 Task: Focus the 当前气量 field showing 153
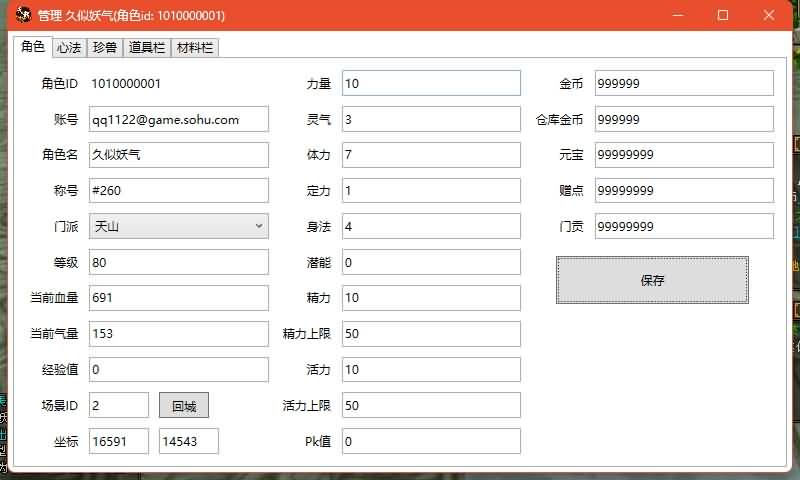pyautogui.click(x=179, y=334)
